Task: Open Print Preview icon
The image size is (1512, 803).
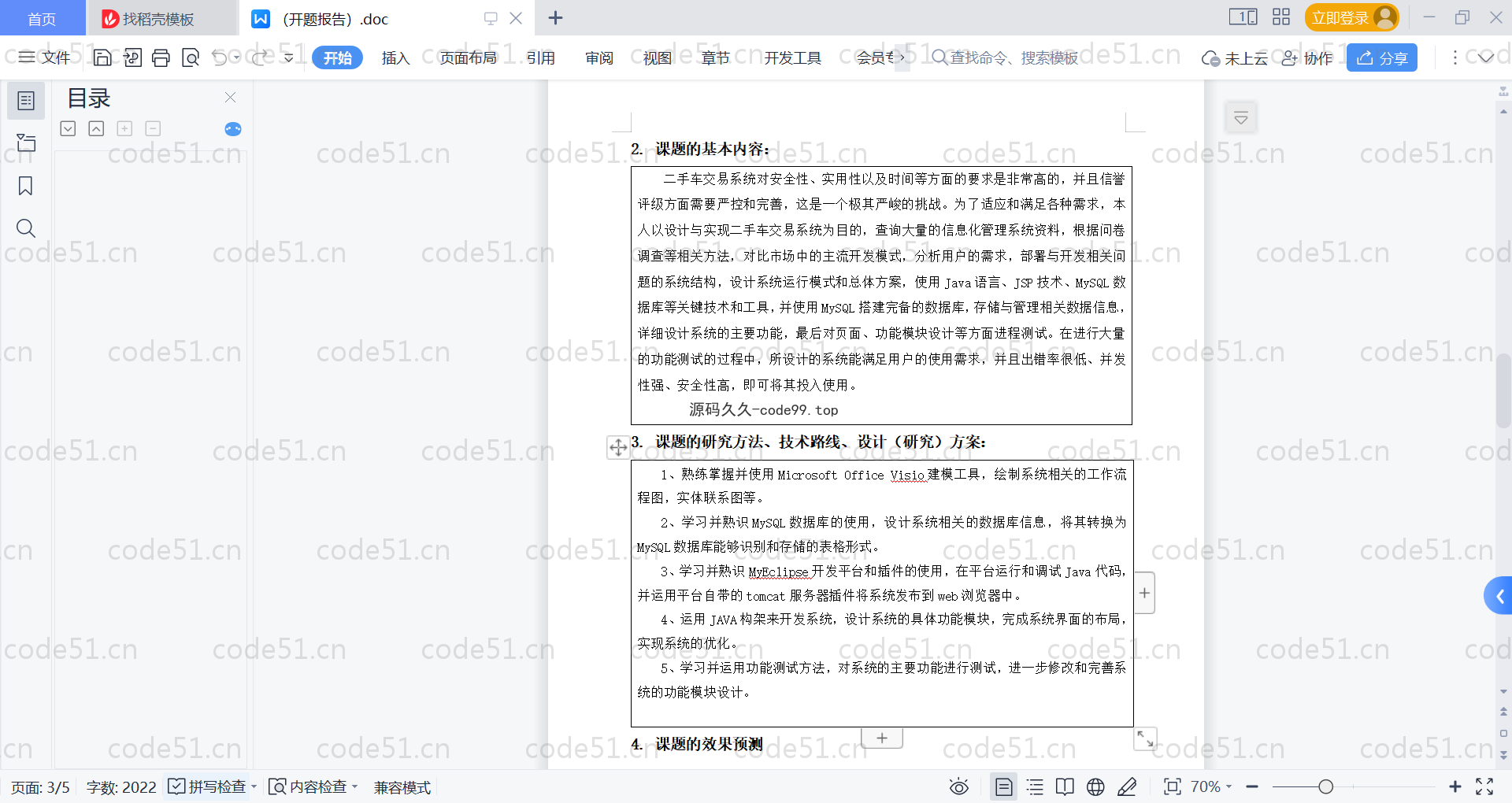Action: click(191, 57)
